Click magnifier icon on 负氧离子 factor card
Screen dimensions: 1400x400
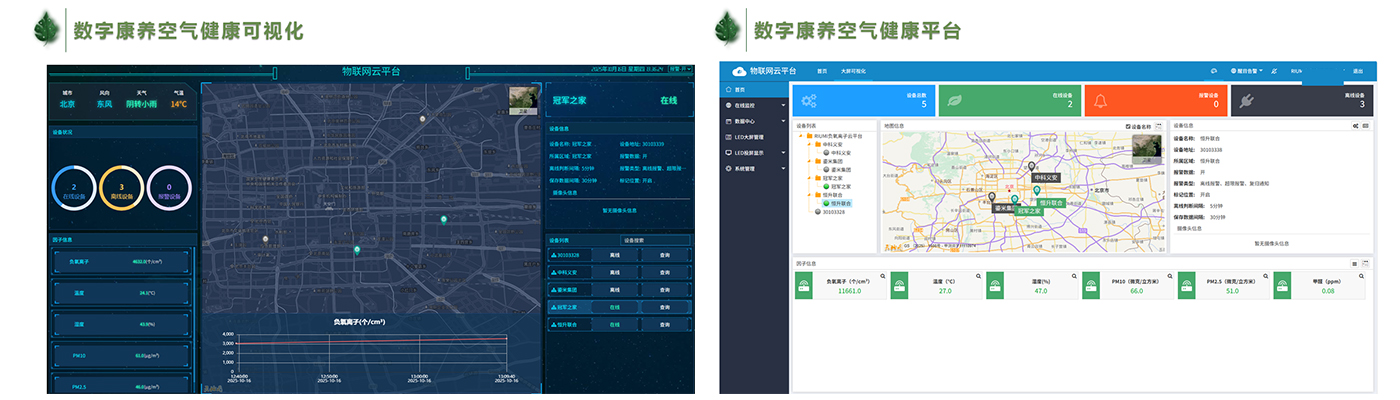pyautogui.click(x=882, y=276)
